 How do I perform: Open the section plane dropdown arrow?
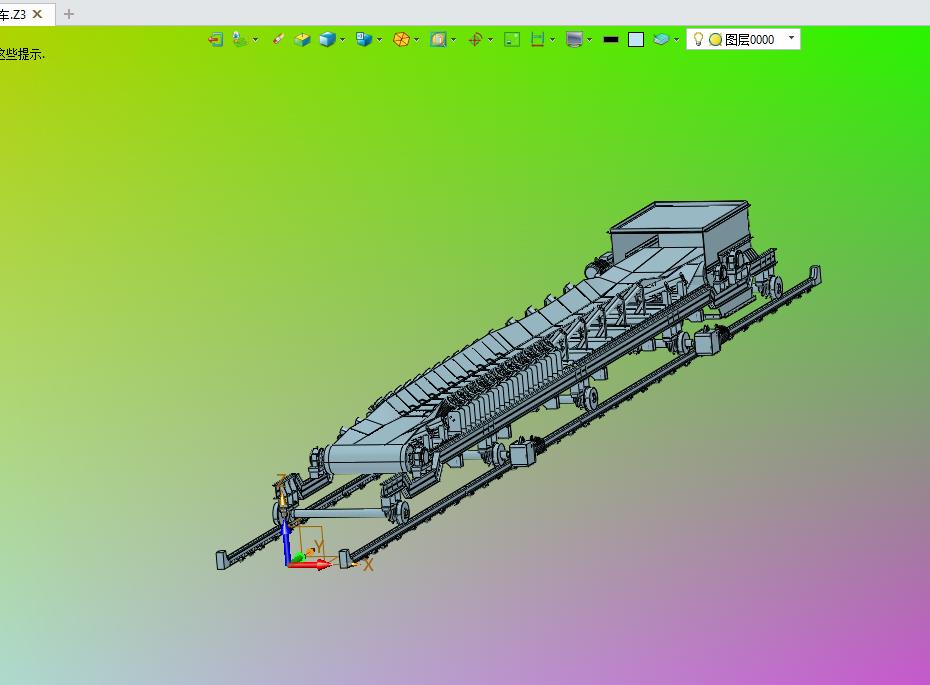pyautogui.click(x=552, y=40)
